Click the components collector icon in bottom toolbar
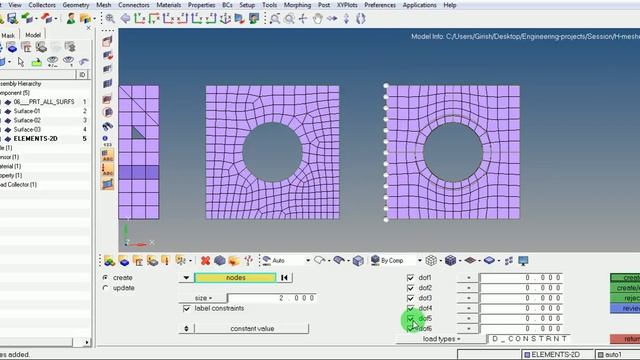The width and height of the screenshot is (640, 360). pos(124,260)
